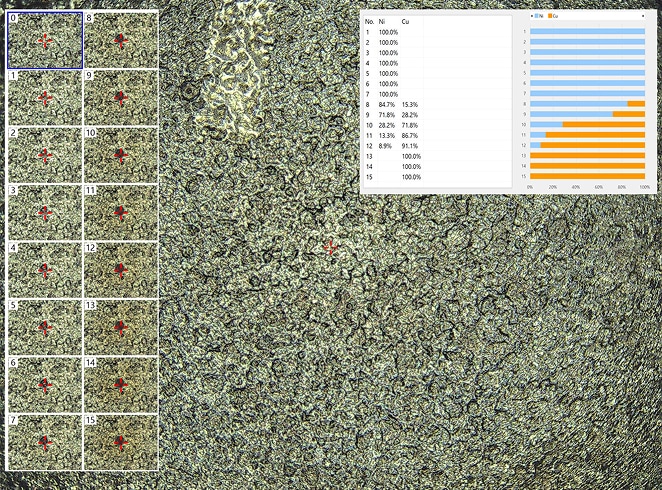
Task: Select table row 12 with 91.1% Cu
Action: click(390, 146)
